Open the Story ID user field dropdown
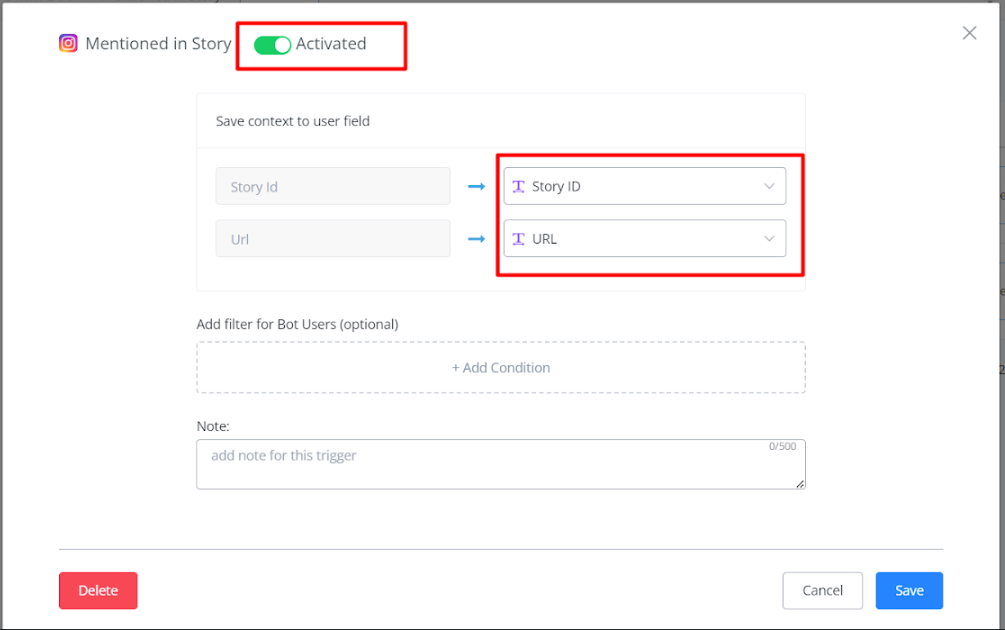Image resolution: width=1005 pixels, height=630 pixels. (x=644, y=186)
